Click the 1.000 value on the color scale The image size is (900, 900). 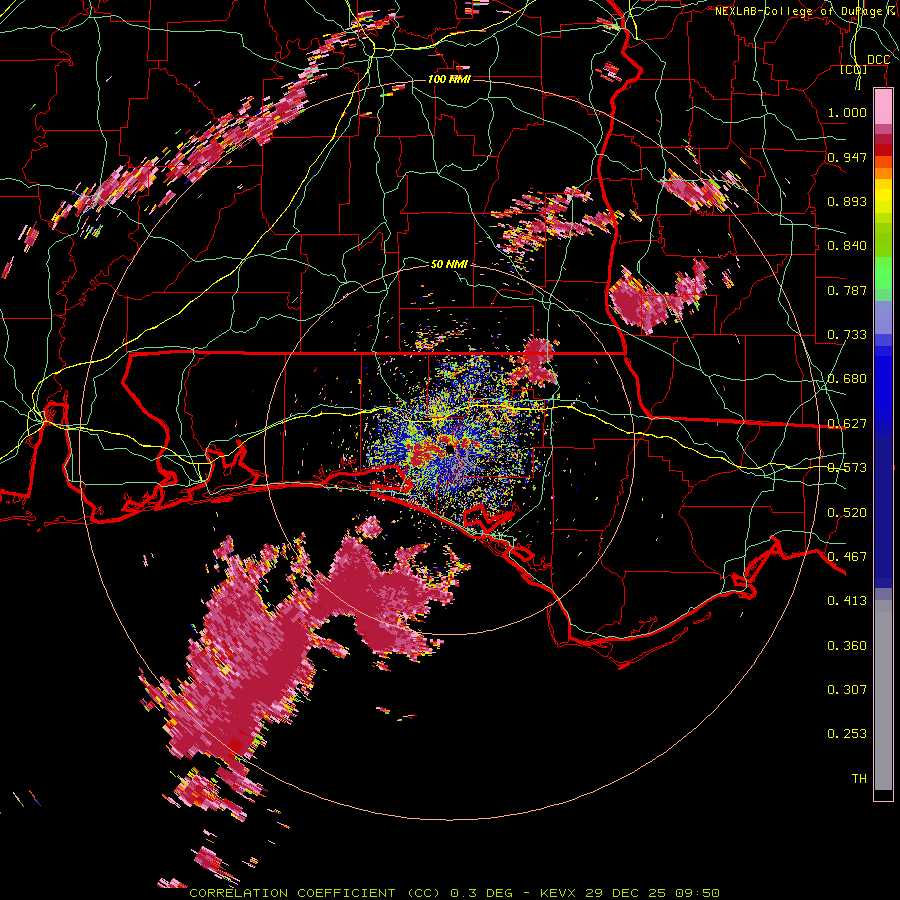pos(847,112)
